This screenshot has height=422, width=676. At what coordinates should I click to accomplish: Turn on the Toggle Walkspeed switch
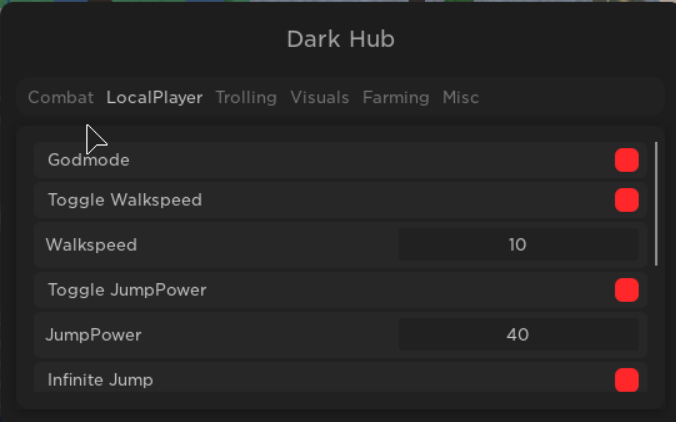point(627,200)
